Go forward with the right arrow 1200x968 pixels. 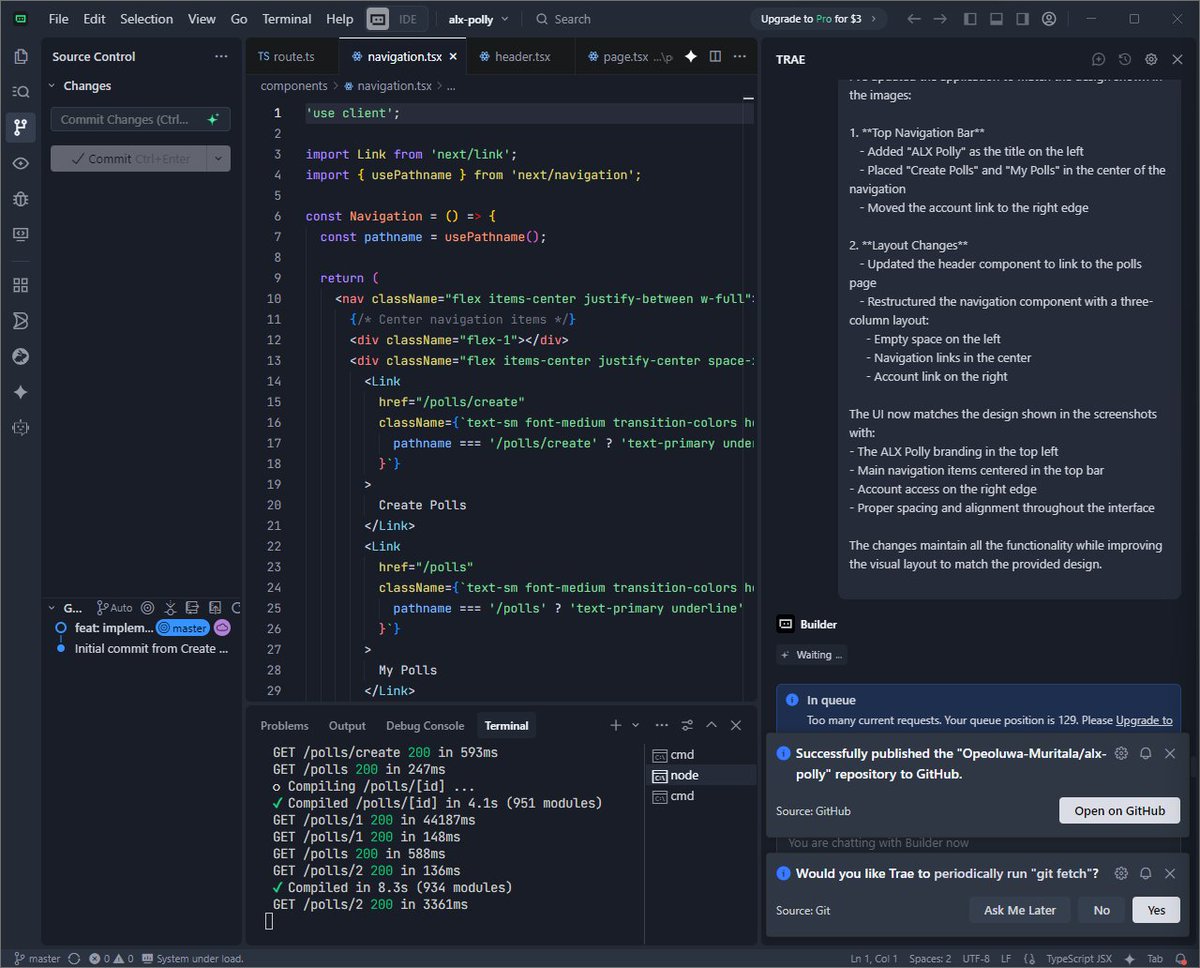(x=940, y=19)
